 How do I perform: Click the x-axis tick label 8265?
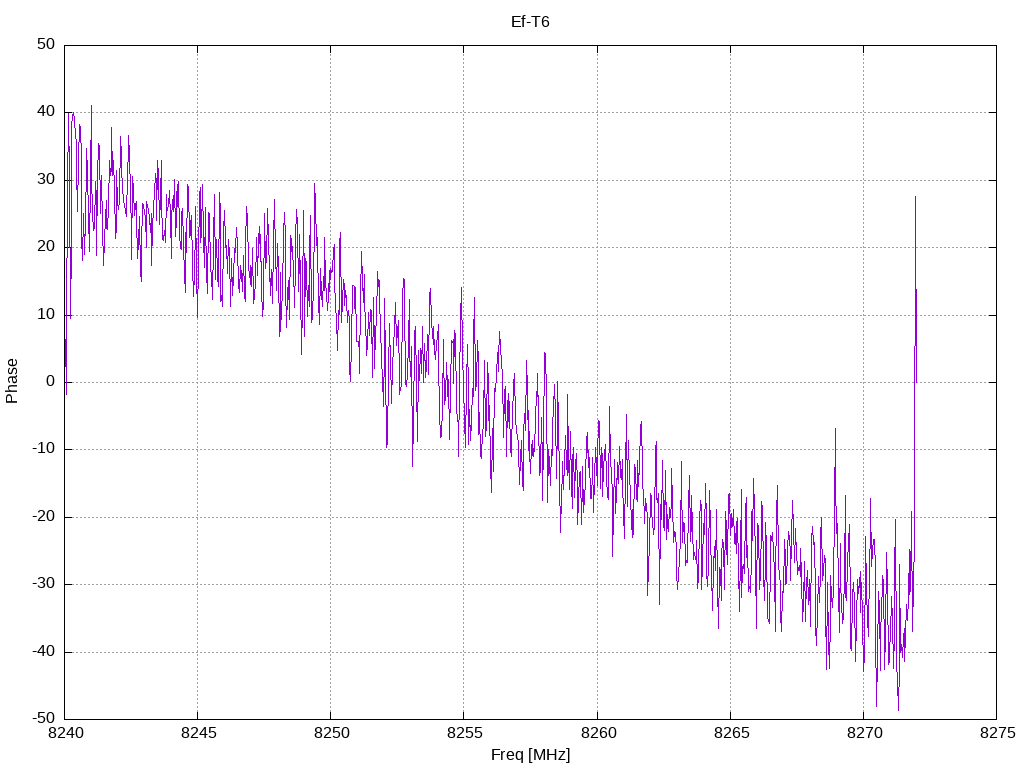[731, 733]
